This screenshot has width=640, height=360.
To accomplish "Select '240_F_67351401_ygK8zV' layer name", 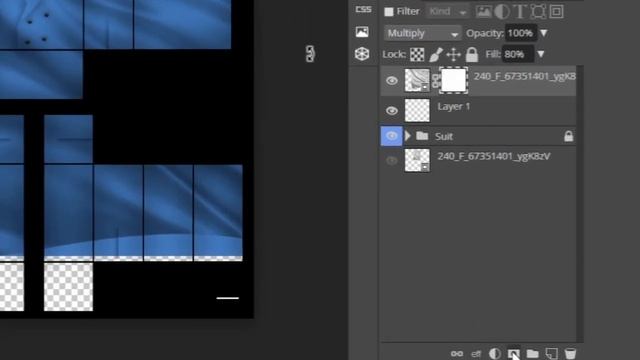I will click(494, 156).
